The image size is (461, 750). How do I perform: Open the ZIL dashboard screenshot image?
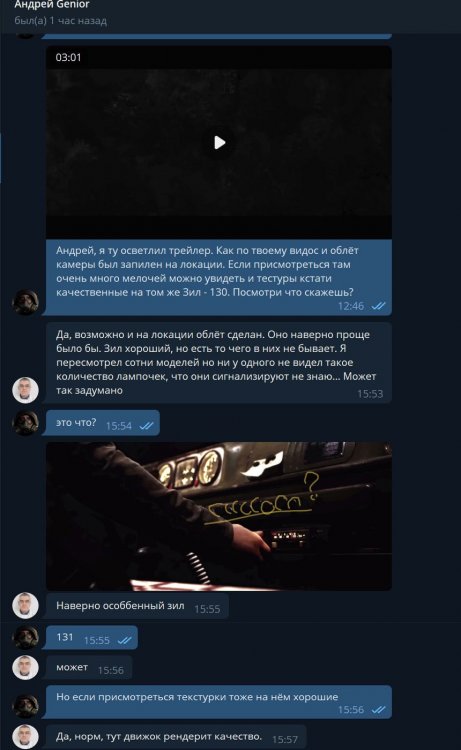pyautogui.click(x=219, y=516)
